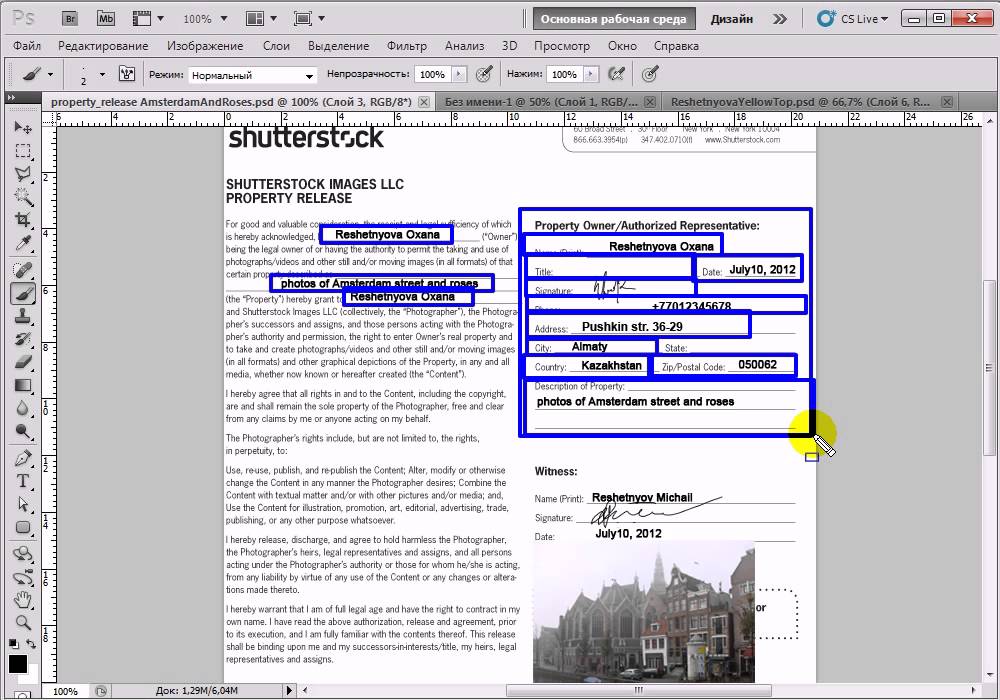Select the Pen tool
Screen dimensions: 1000x700
tap(23, 458)
